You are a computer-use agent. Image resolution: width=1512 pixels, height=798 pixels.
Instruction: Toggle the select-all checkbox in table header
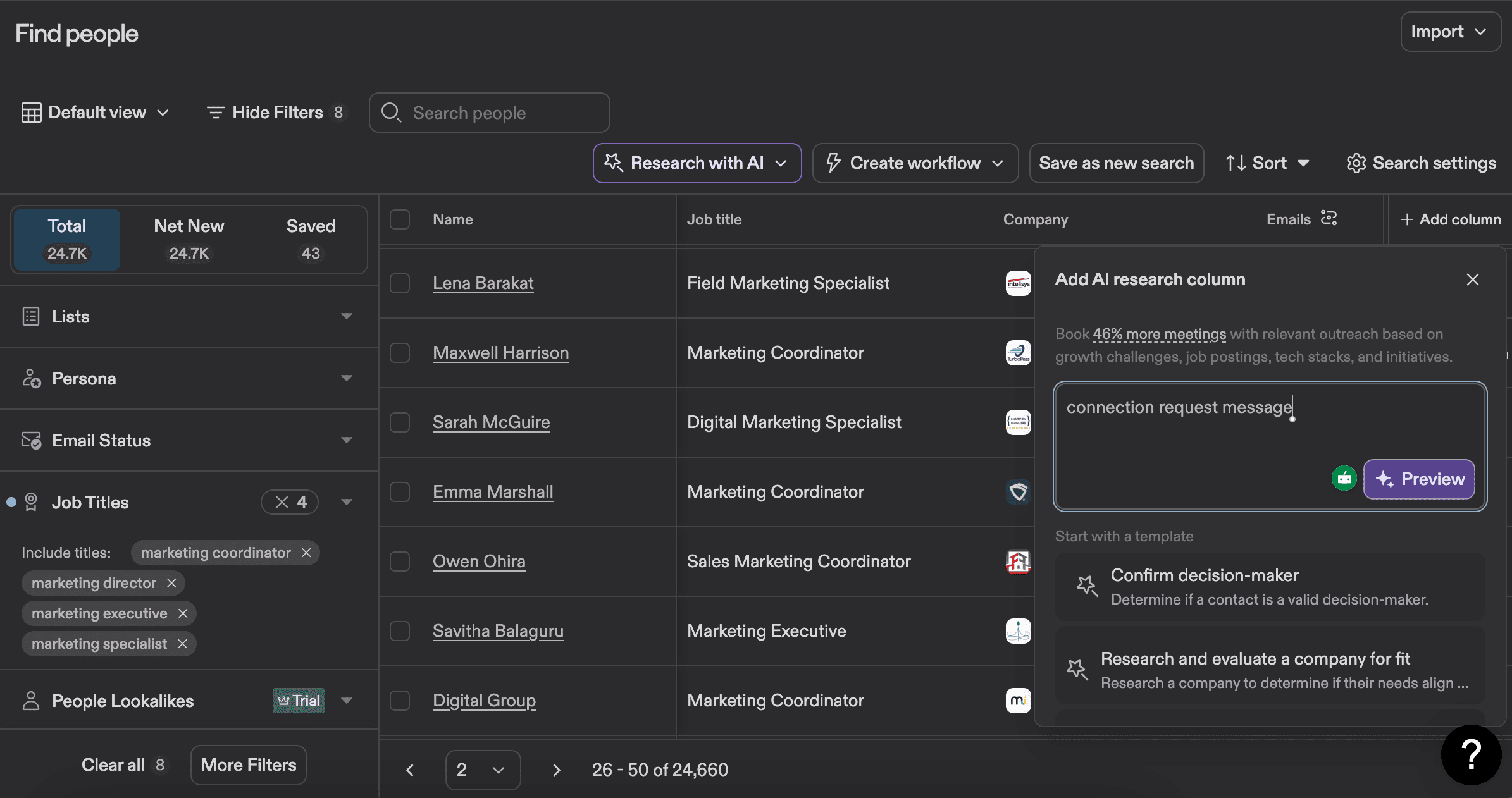[400, 219]
